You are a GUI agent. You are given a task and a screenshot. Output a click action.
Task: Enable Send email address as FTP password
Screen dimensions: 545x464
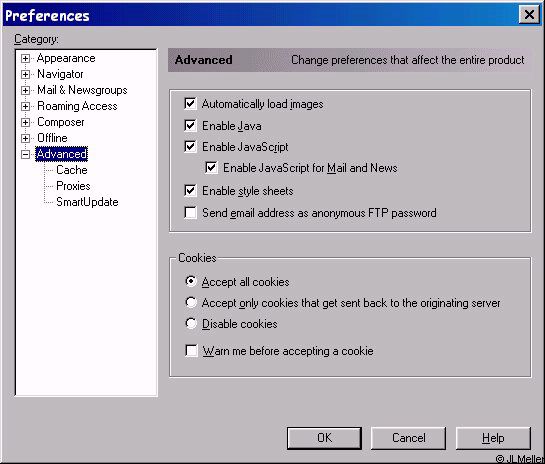(x=190, y=212)
